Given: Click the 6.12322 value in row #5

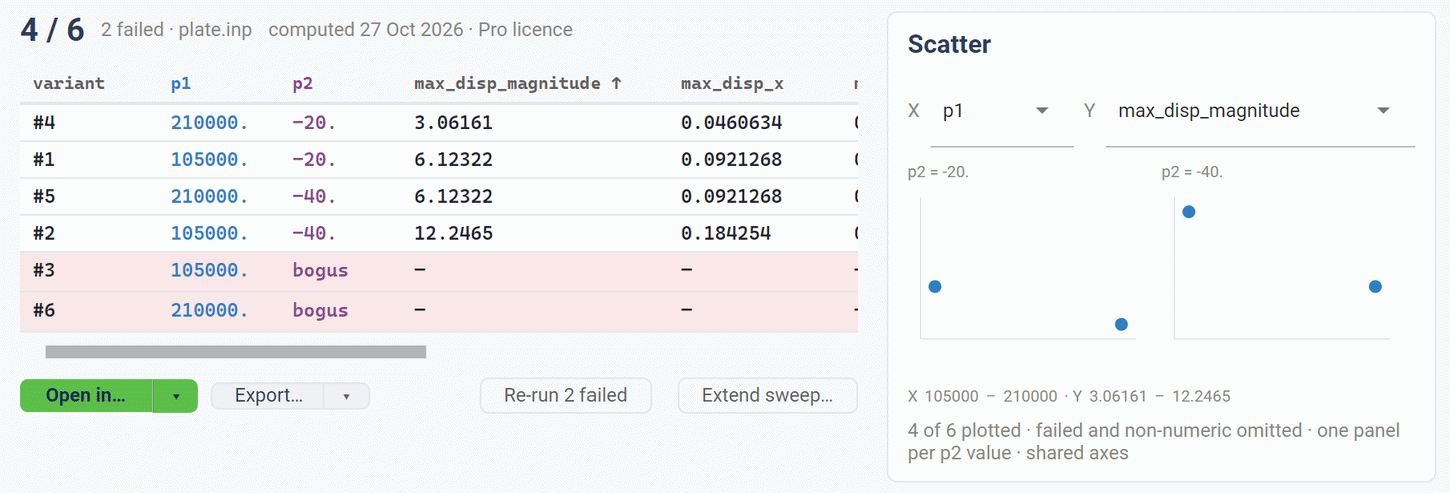Looking at the screenshot, I should [x=453, y=197].
